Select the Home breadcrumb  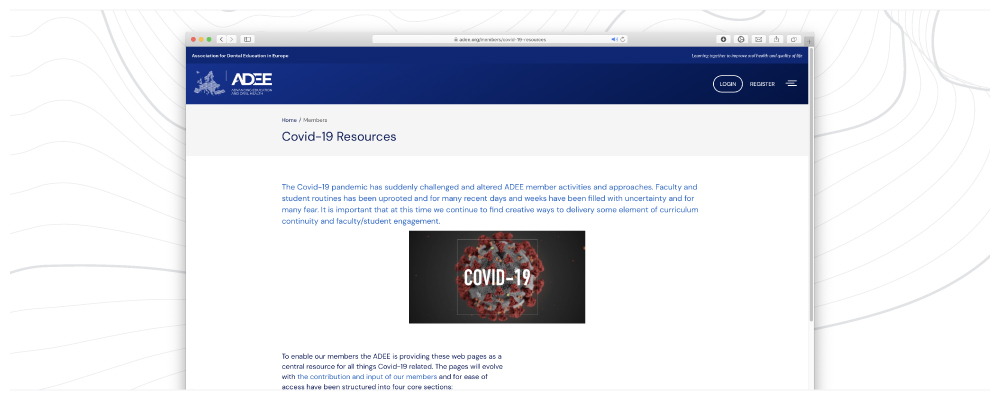pyautogui.click(x=289, y=120)
